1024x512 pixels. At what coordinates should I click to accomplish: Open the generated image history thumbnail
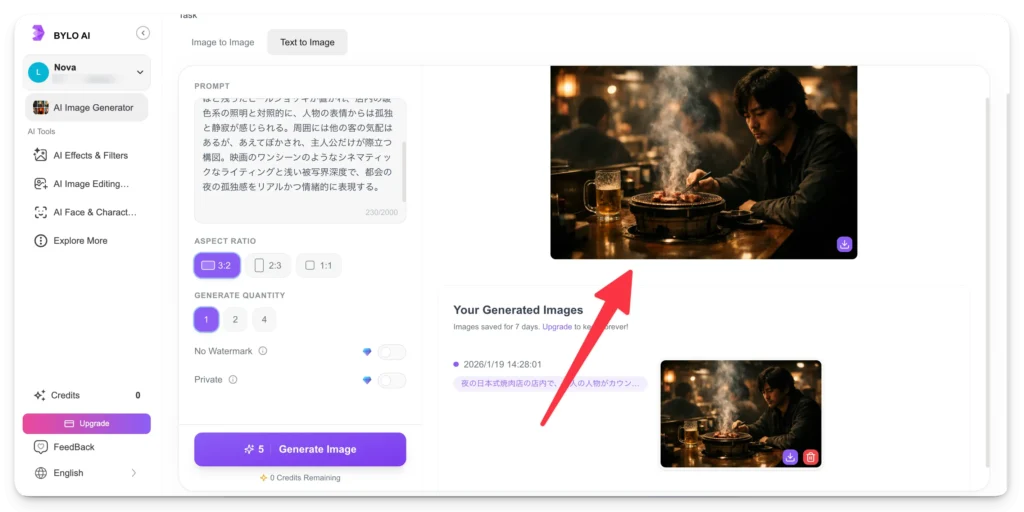[741, 413]
